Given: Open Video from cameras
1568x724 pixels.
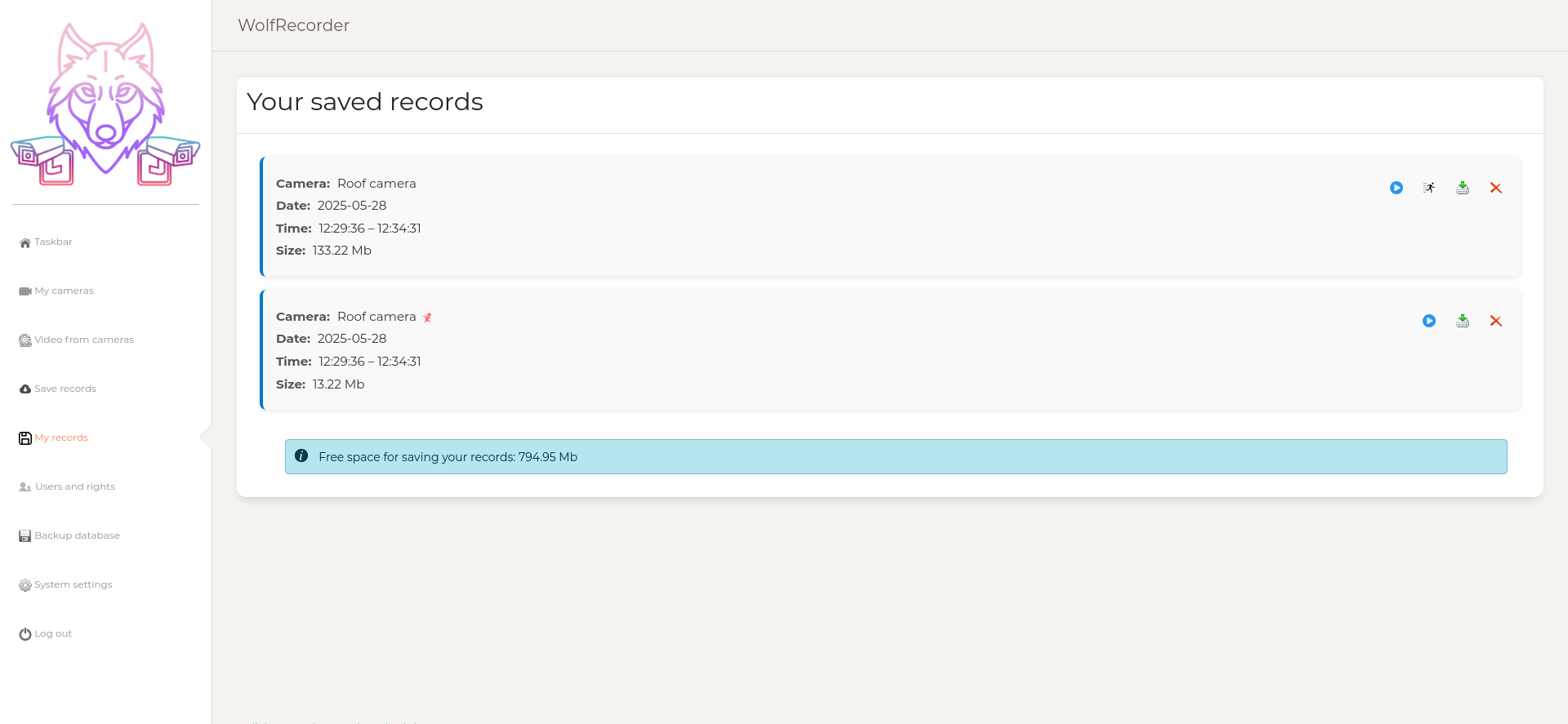Looking at the screenshot, I should (83, 340).
